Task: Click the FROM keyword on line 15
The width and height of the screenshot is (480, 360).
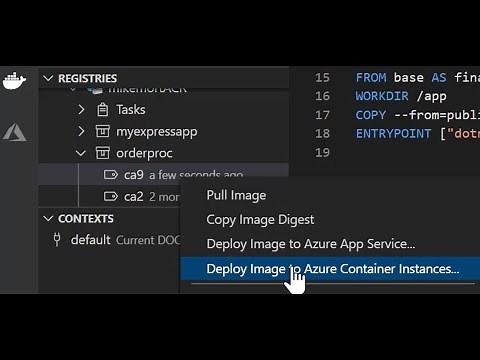Action: click(371, 78)
